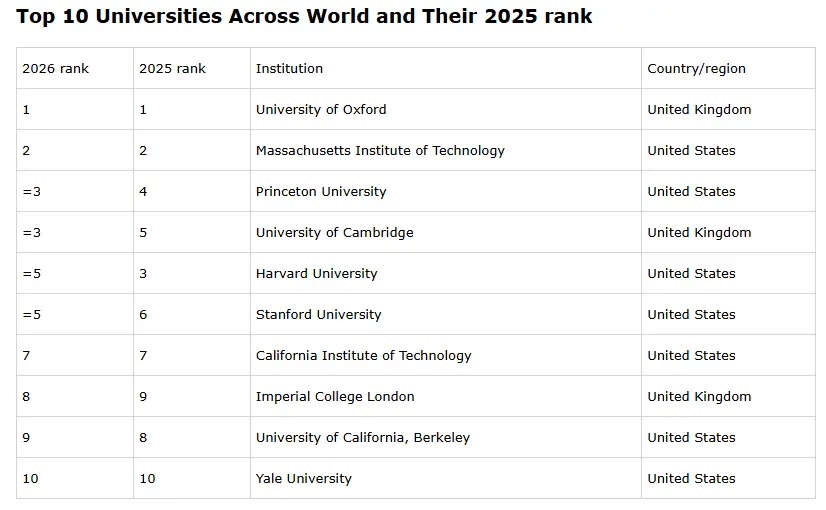The width and height of the screenshot is (826, 510).
Task: Click Cambridge's 'United Kingdom' country cell
Action: click(x=699, y=233)
